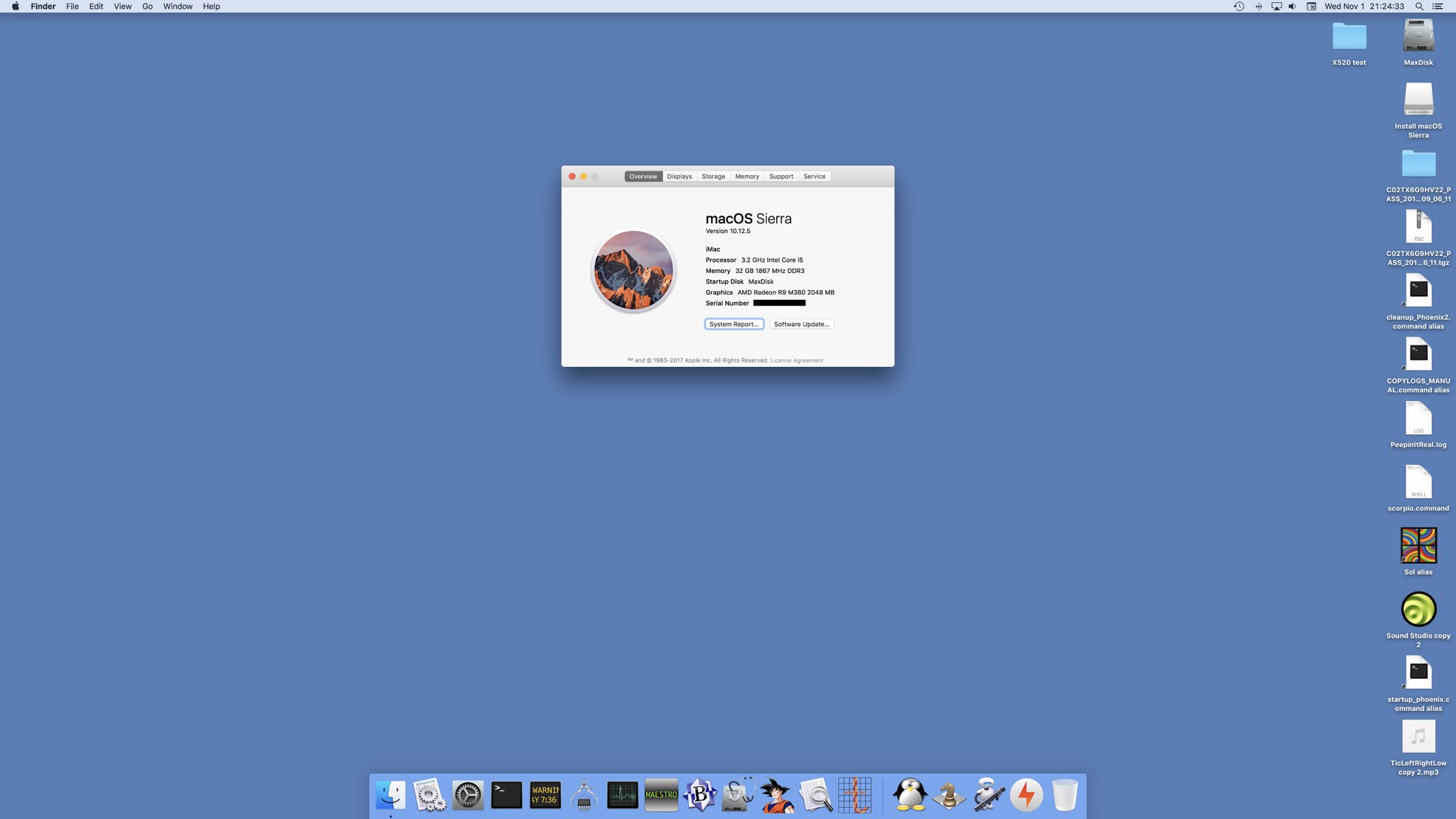Open the magnifying-glass document app in dock
Viewport: 1456px width, 819px height.
(816, 794)
